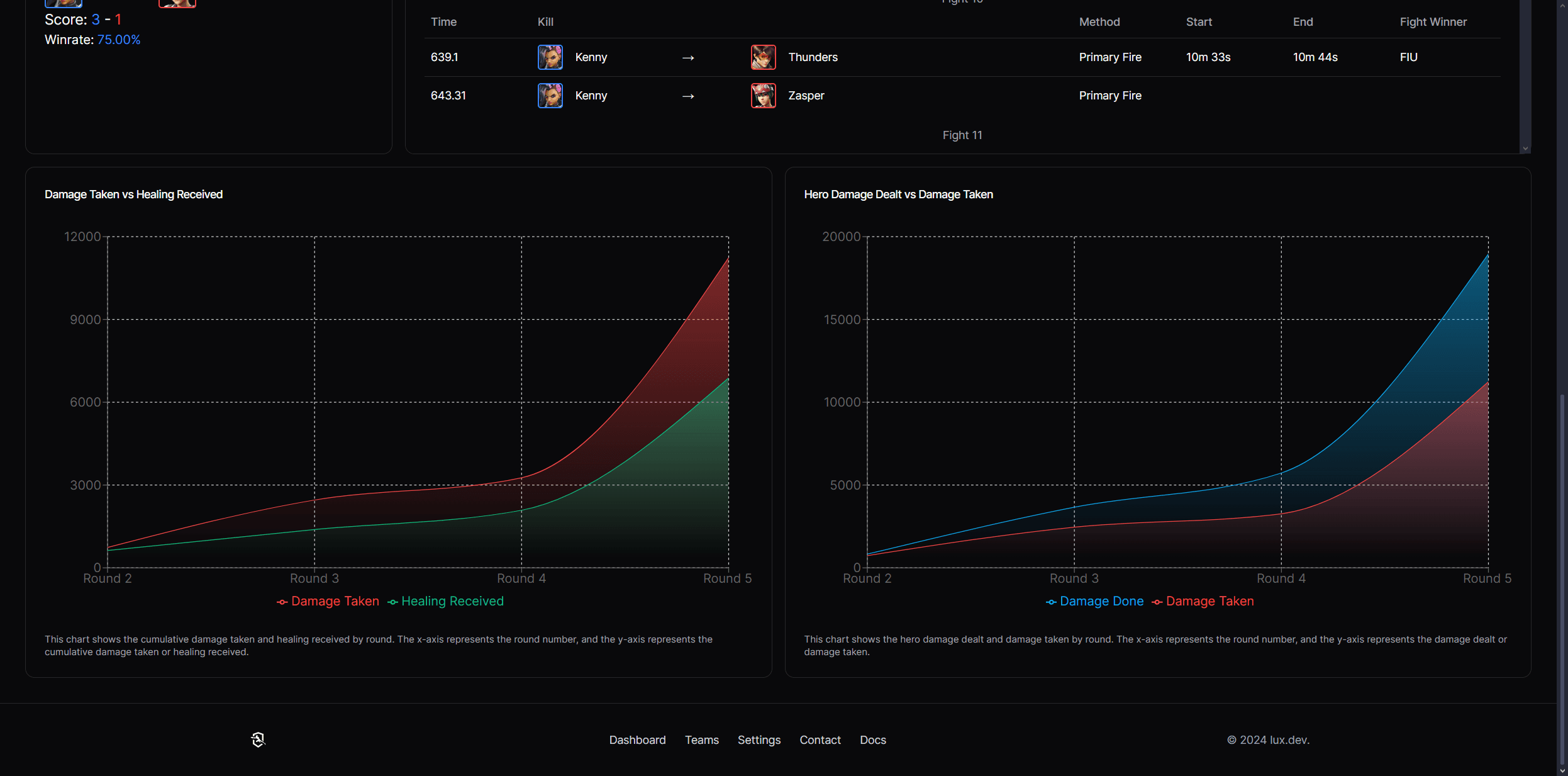
Task: Open Teams footer link
Action: [x=702, y=740]
